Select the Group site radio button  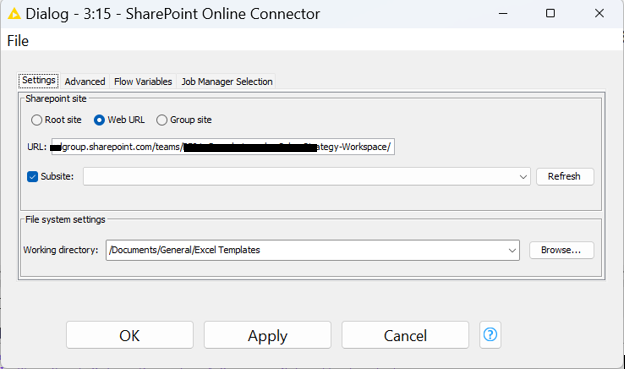161,120
